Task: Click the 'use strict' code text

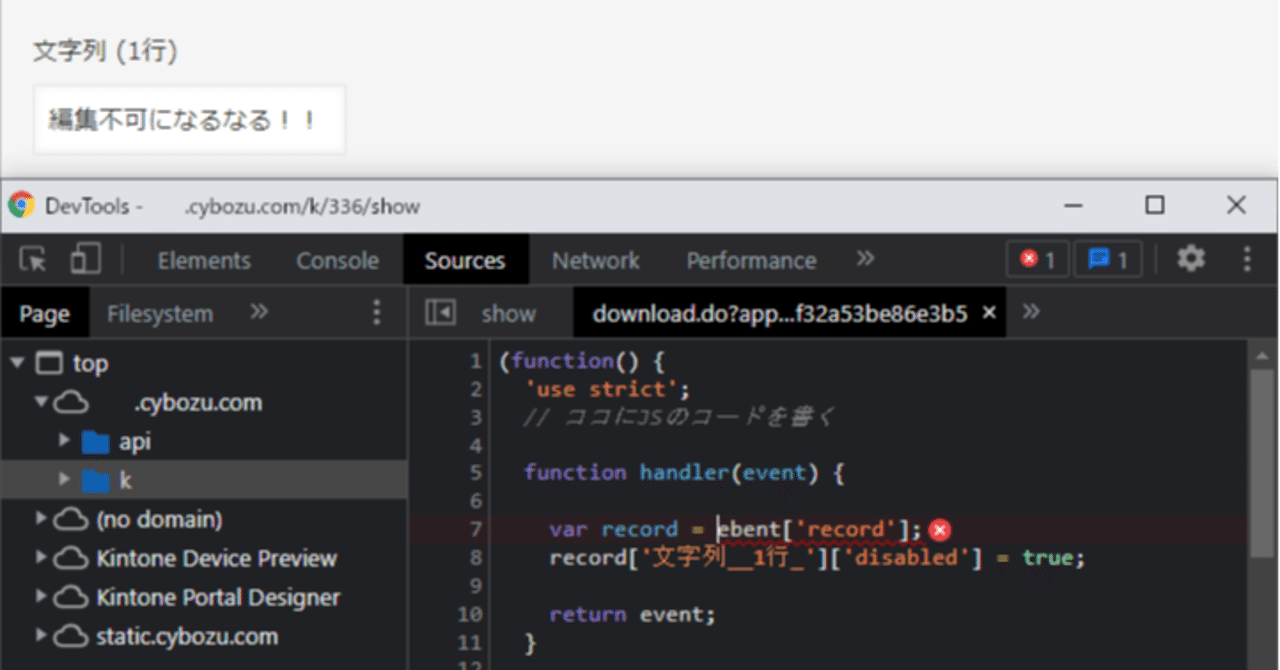Action: (x=607, y=389)
